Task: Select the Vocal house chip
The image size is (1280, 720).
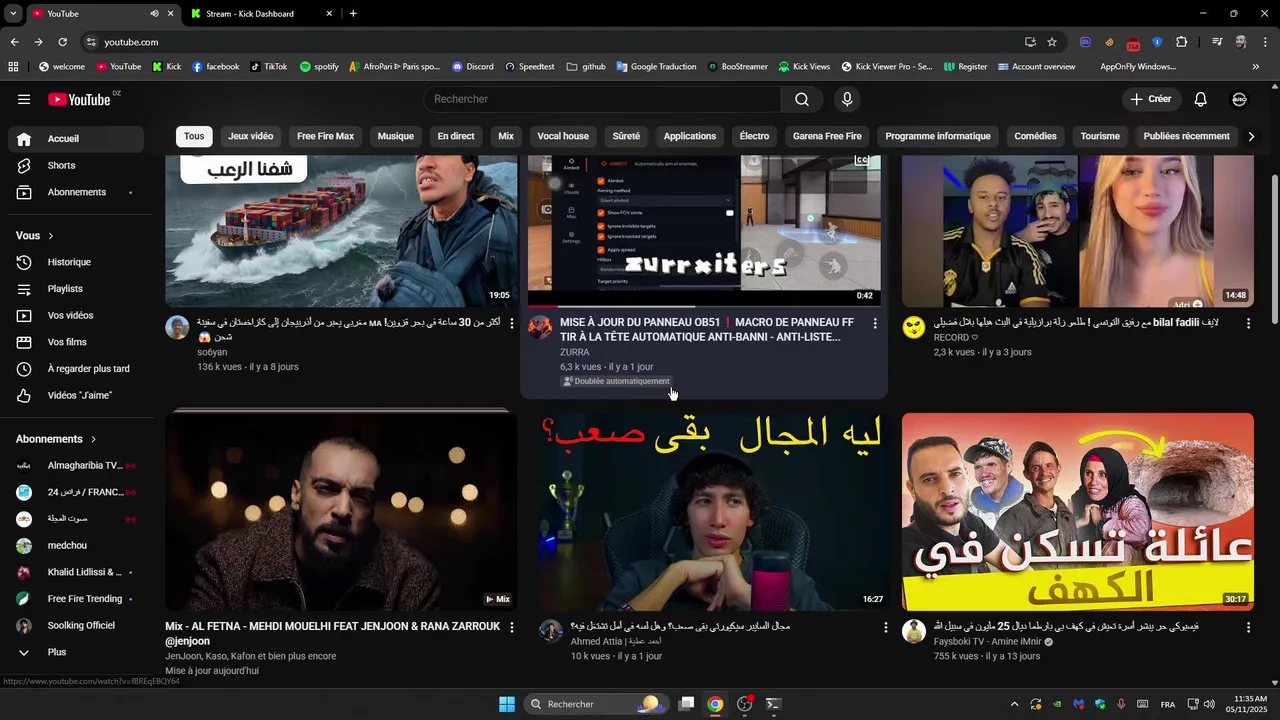Action: 563,136
